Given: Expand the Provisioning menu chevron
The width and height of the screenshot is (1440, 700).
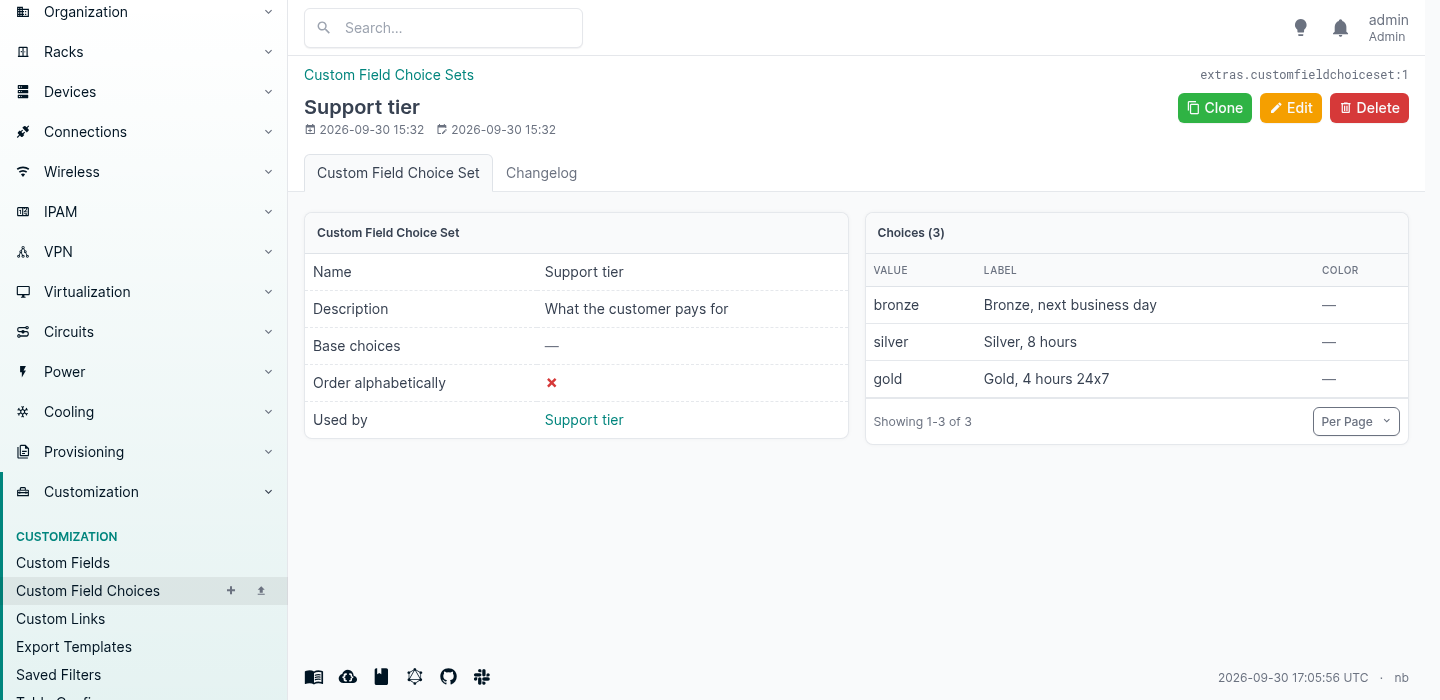Looking at the screenshot, I should 268,452.
